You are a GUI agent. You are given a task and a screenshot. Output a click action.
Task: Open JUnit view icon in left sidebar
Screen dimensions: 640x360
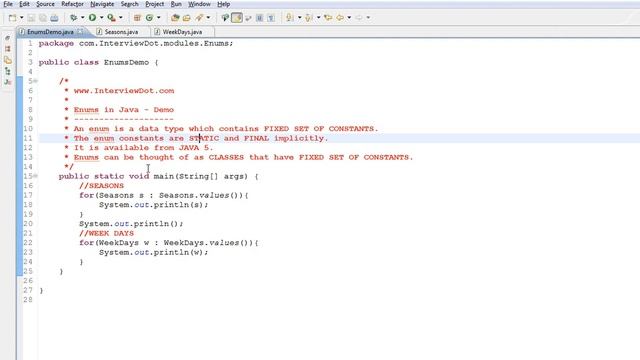pos(7,82)
